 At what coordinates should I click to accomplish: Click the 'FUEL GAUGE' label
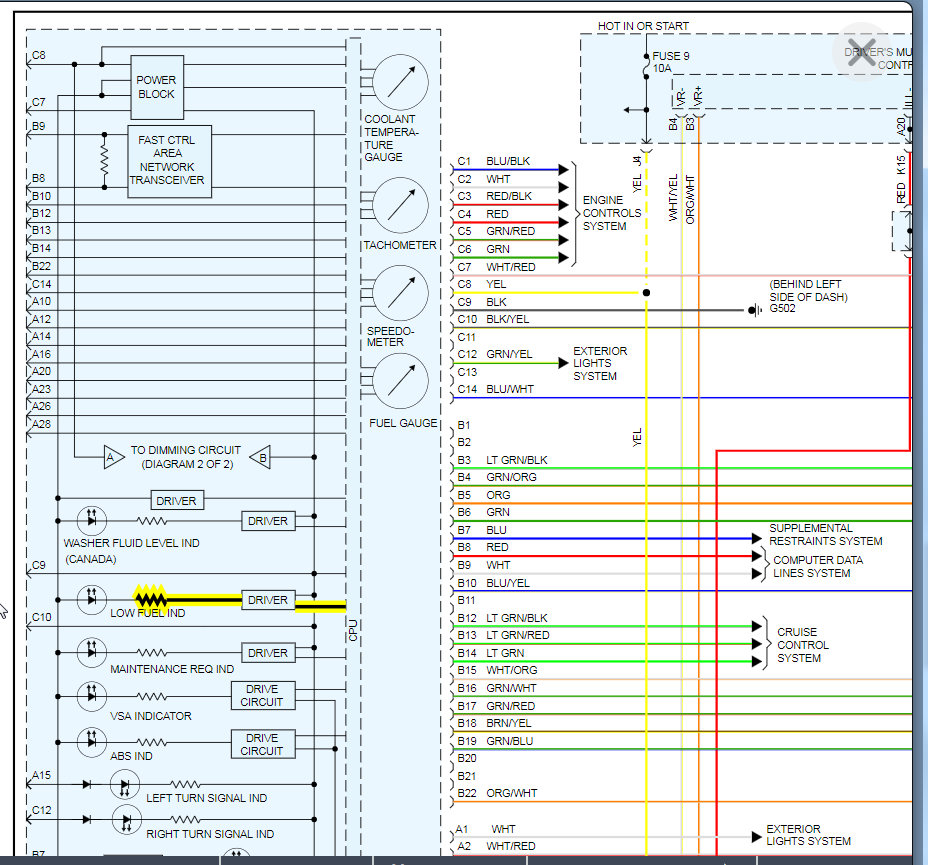403,423
